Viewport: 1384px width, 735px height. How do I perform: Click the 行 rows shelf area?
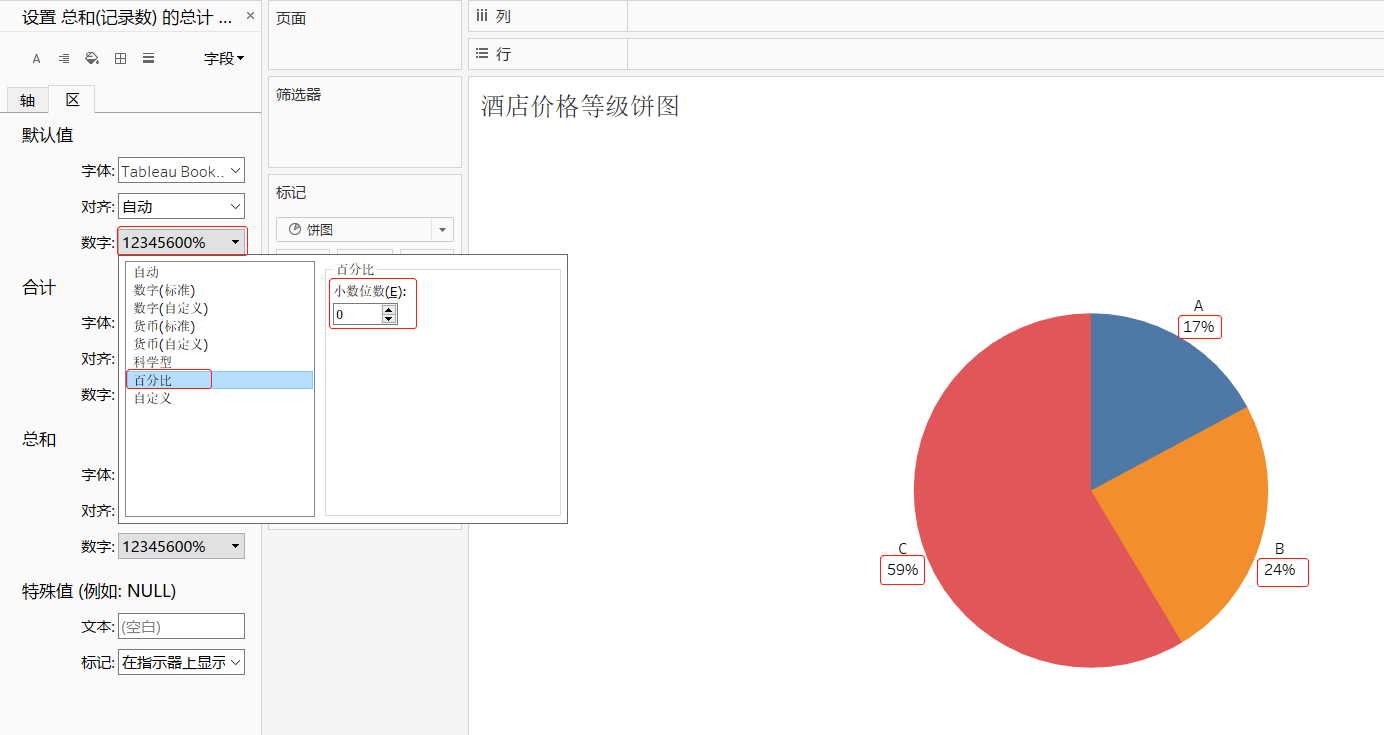1005,54
